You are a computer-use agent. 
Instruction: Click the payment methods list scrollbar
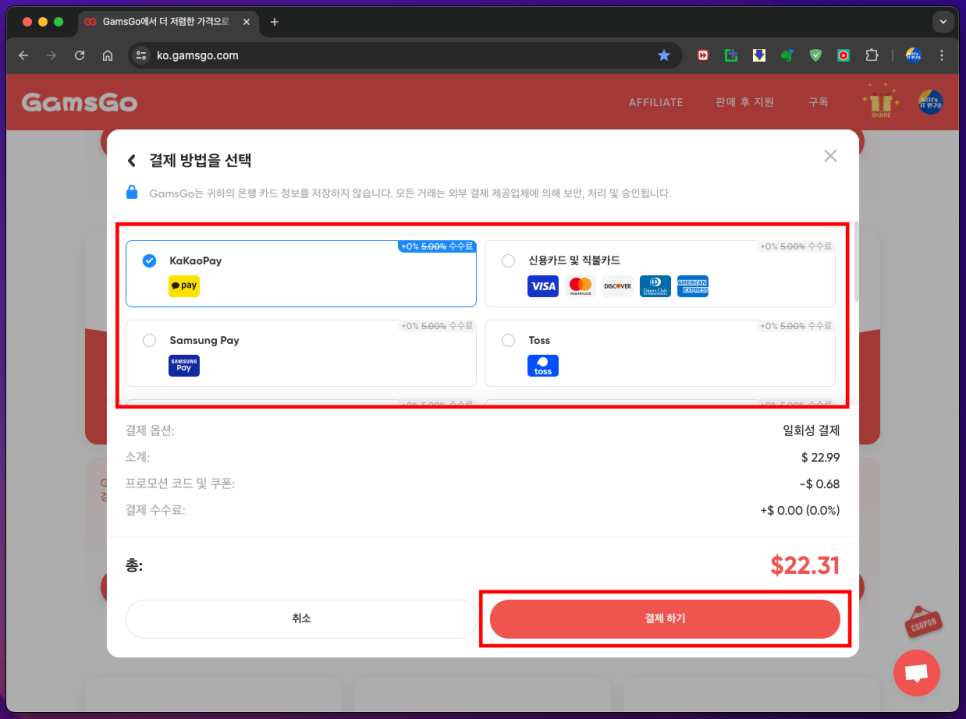856,262
